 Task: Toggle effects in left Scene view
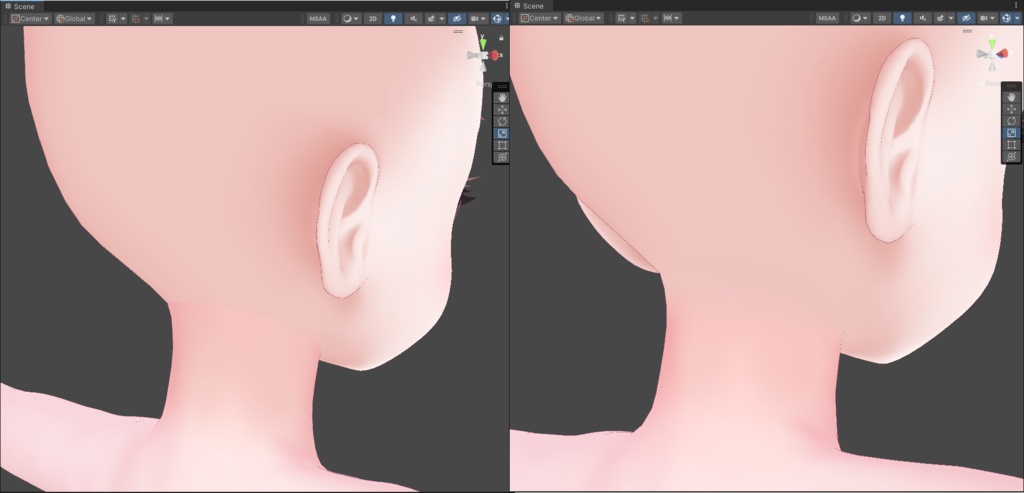[431, 18]
